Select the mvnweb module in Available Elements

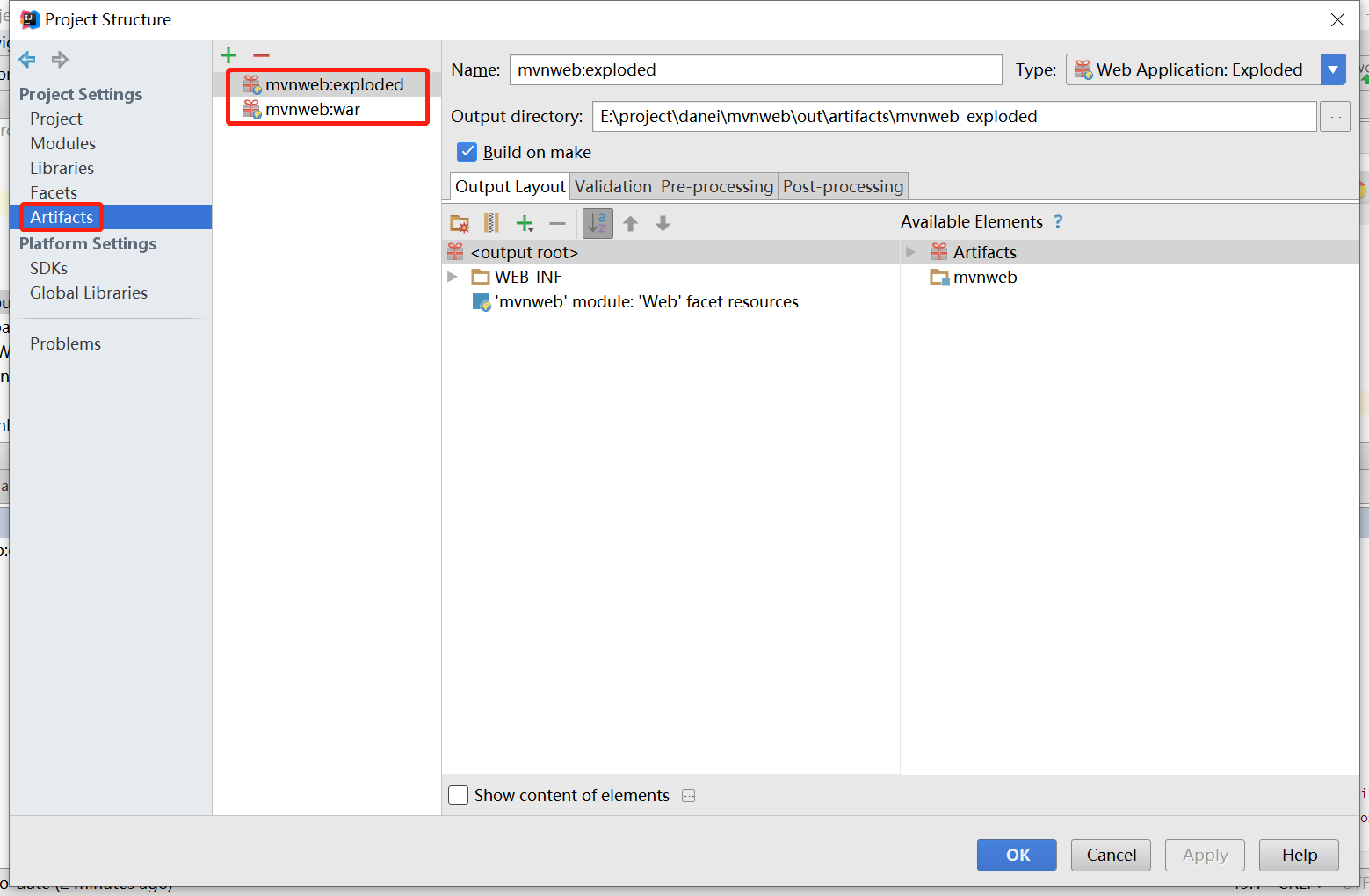(x=1130, y=277)
